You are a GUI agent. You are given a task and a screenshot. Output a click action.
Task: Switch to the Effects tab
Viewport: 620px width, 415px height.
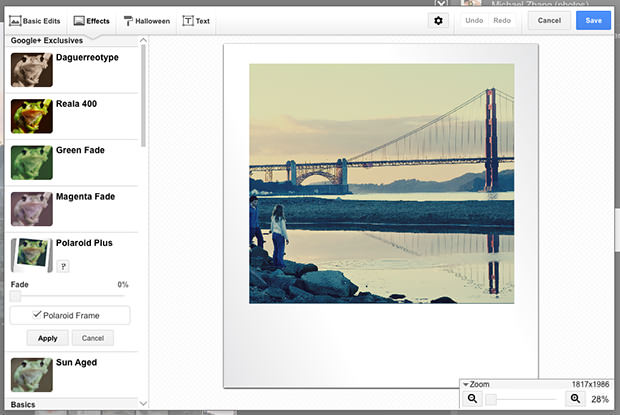pyautogui.click(x=92, y=21)
